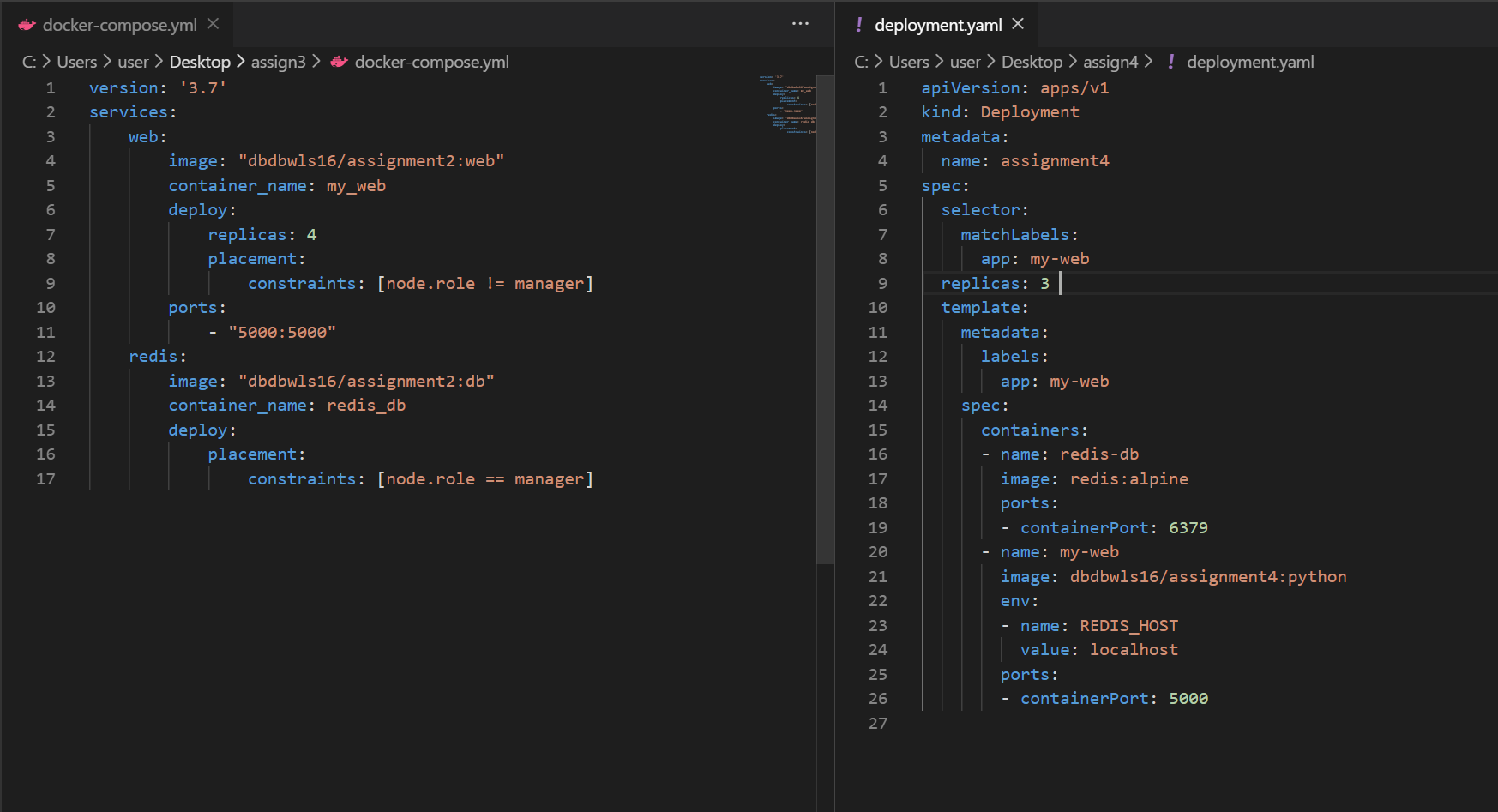Click the Docker whale icon in left breadcrumb
Screen dimensions: 1498x812
pyautogui.click(x=340, y=62)
